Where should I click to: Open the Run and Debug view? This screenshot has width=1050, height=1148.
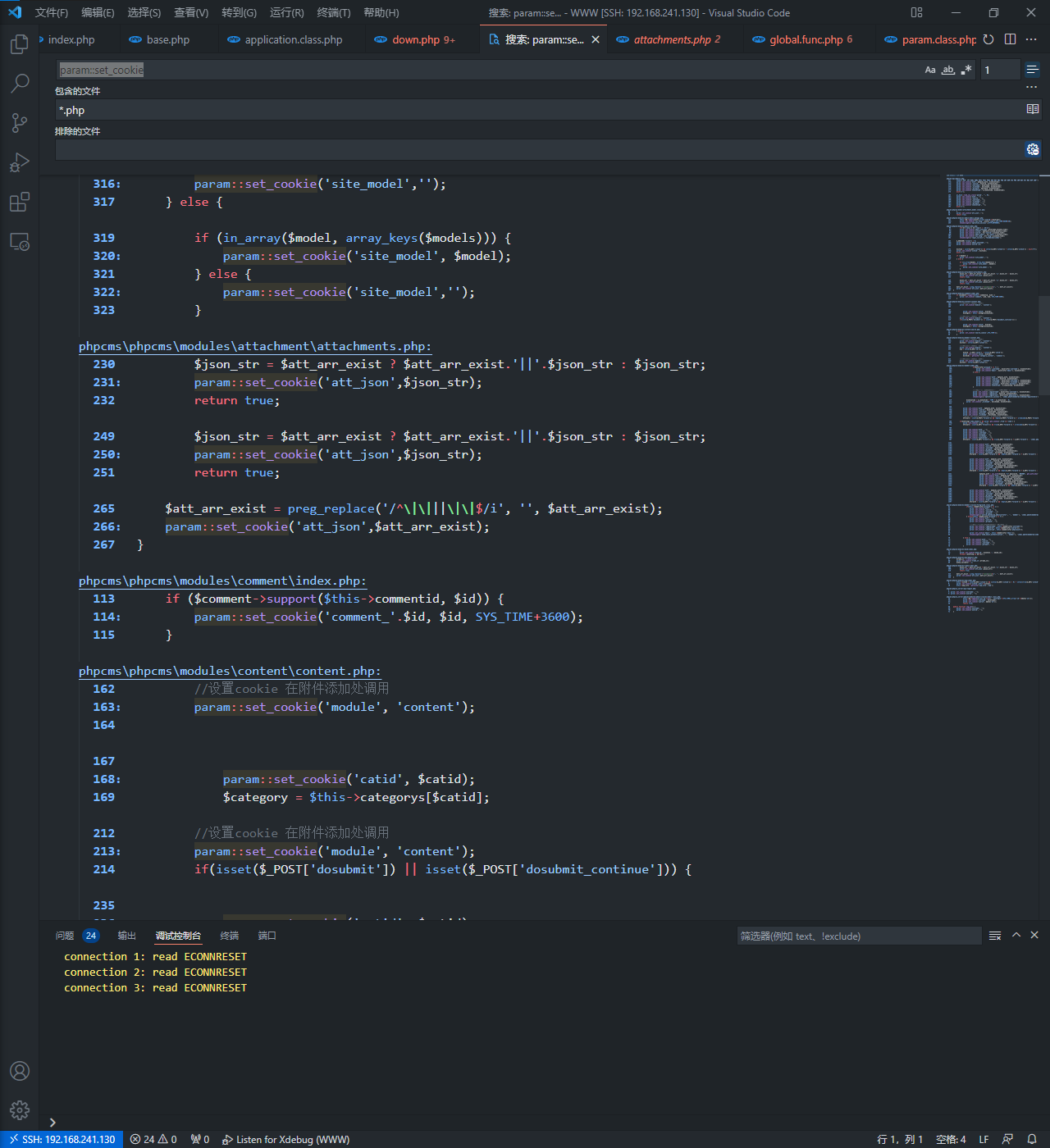19,162
